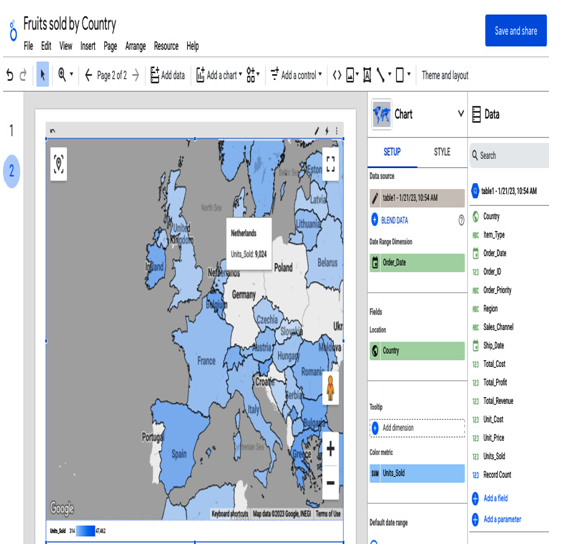
Task: Open shape tool dropdown arrow
Action: [x=409, y=74]
